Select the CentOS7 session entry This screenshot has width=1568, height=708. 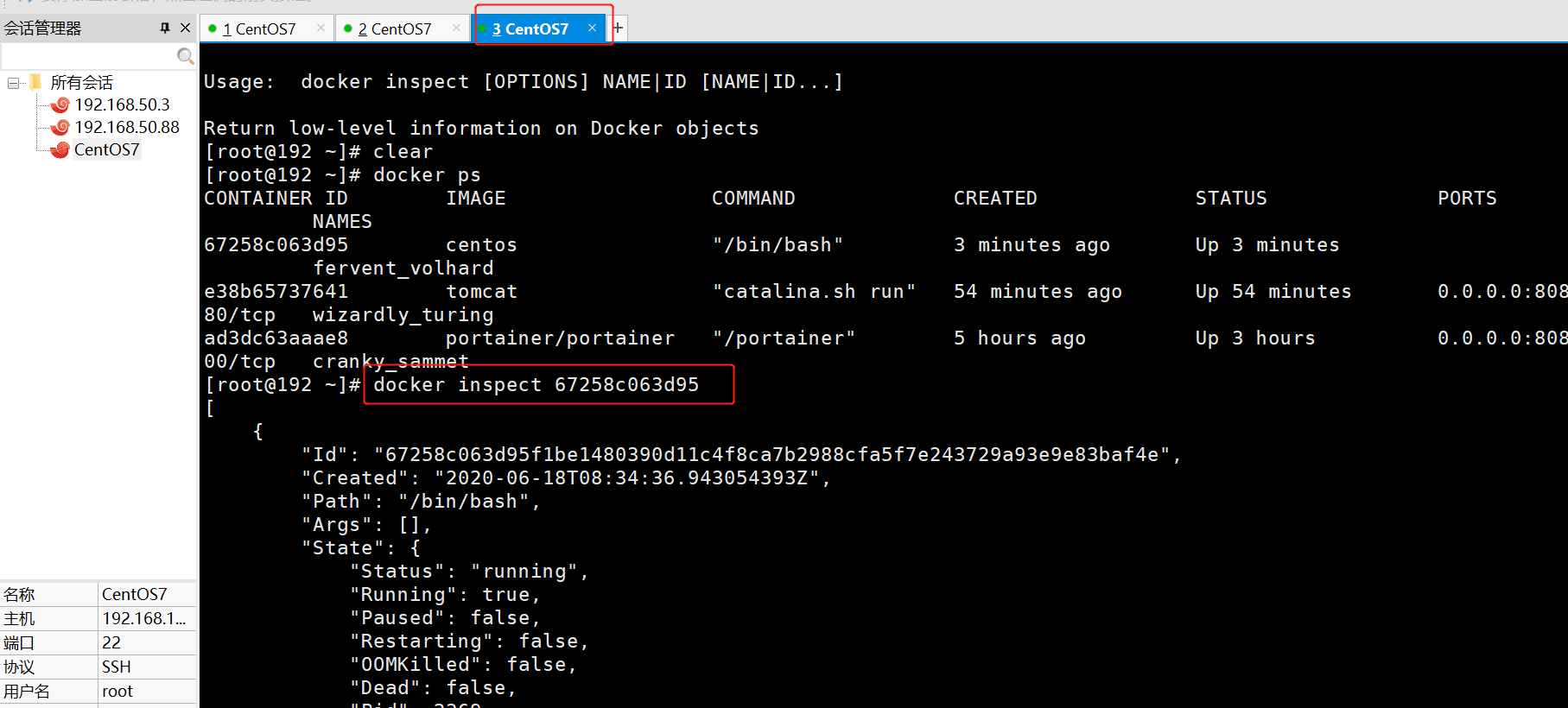106,149
